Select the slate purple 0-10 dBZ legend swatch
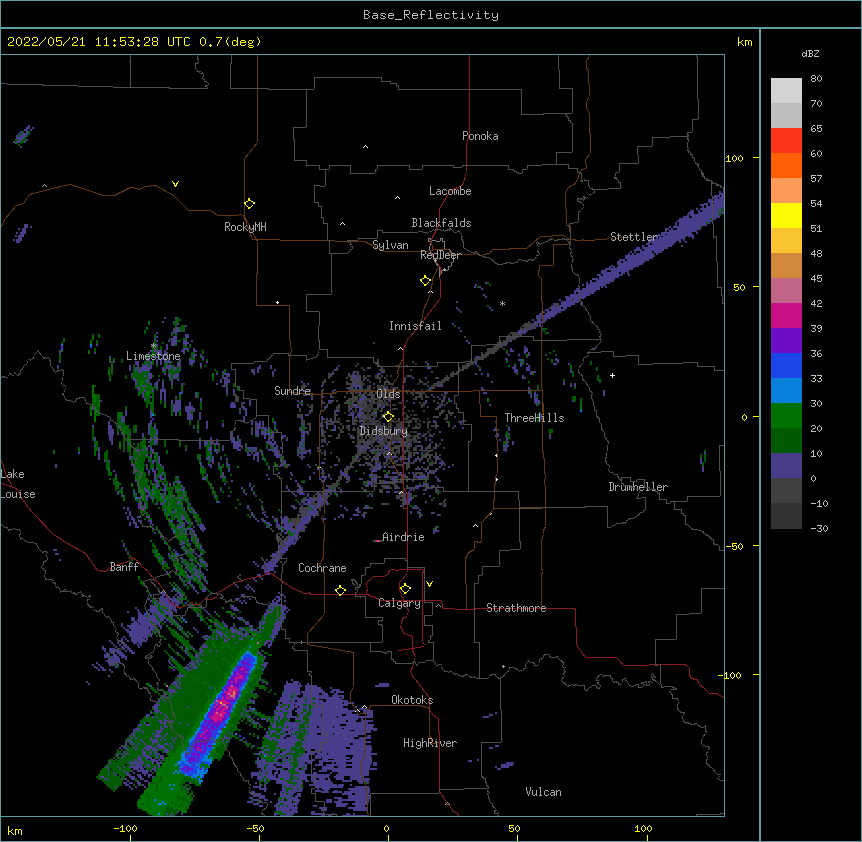The width and height of the screenshot is (862, 842). [786, 466]
